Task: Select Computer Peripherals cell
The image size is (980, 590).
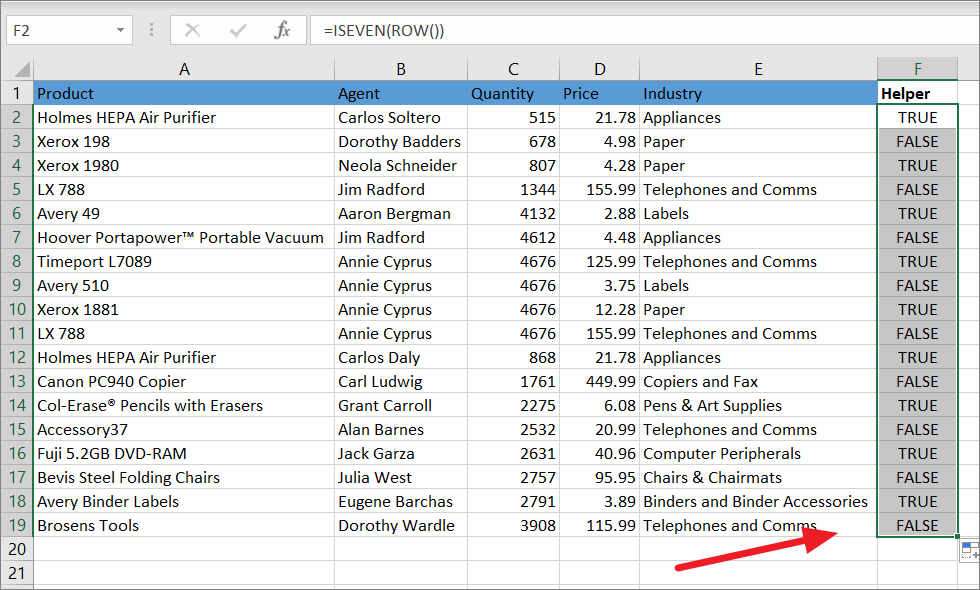Action: pyautogui.click(x=758, y=454)
